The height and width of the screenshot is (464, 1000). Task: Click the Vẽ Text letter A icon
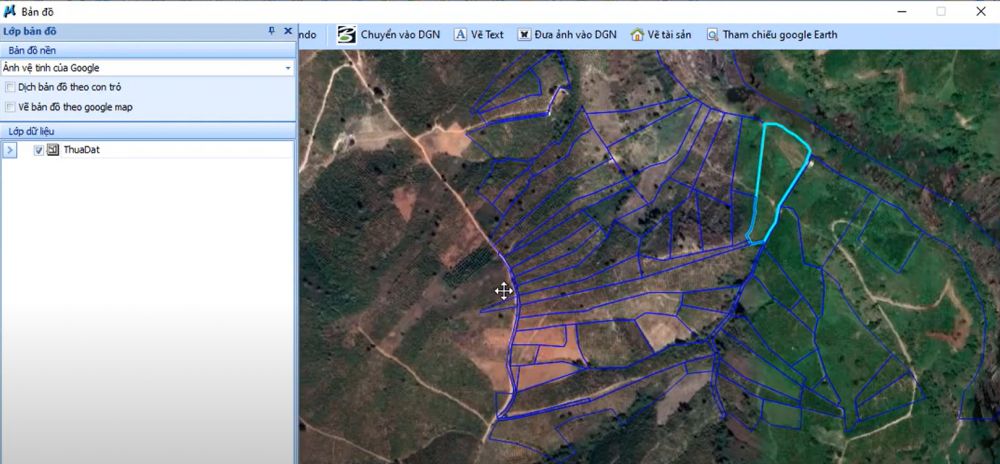tap(460, 34)
